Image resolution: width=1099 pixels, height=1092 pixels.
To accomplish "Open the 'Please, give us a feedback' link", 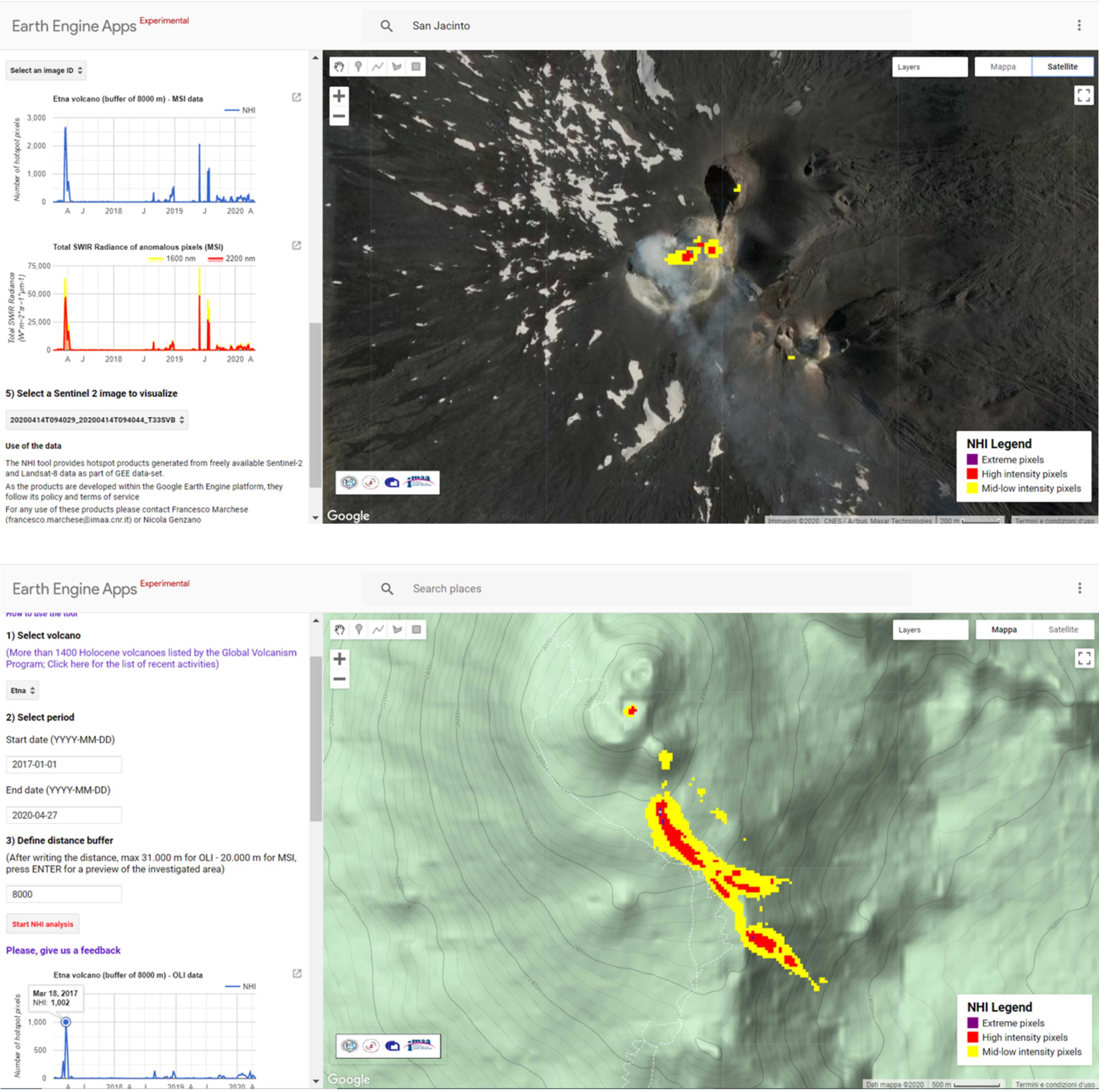I will pos(63,950).
